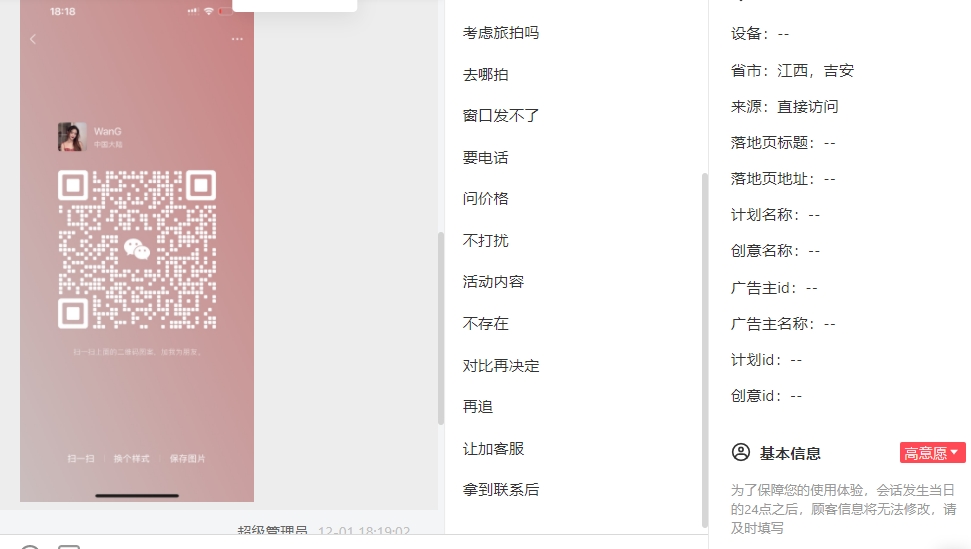971x549 pixels.
Task: Click the 创意名称 field
Action: [775, 251]
